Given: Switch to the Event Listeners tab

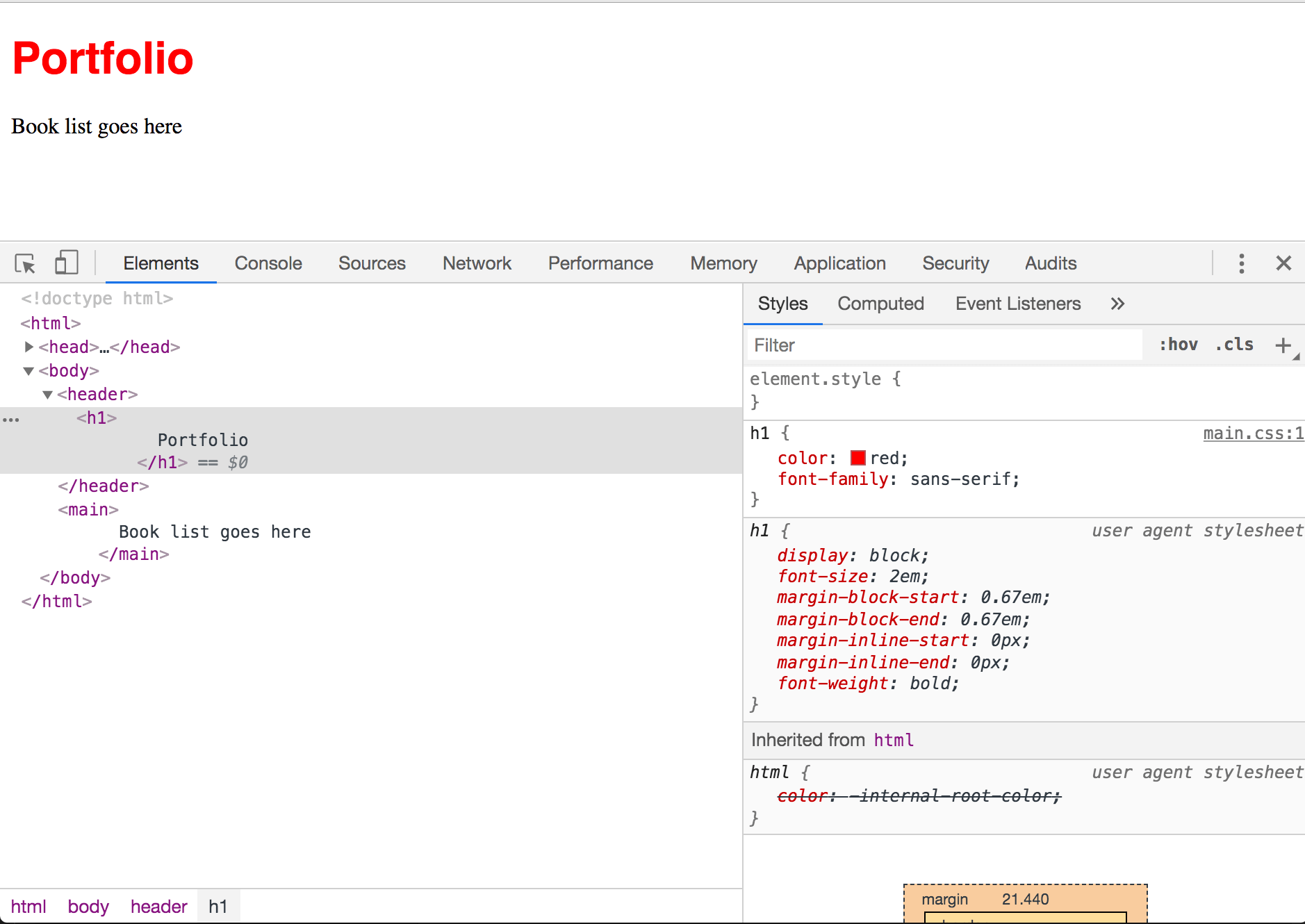Looking at the screenshot, I should (1017, 304).
